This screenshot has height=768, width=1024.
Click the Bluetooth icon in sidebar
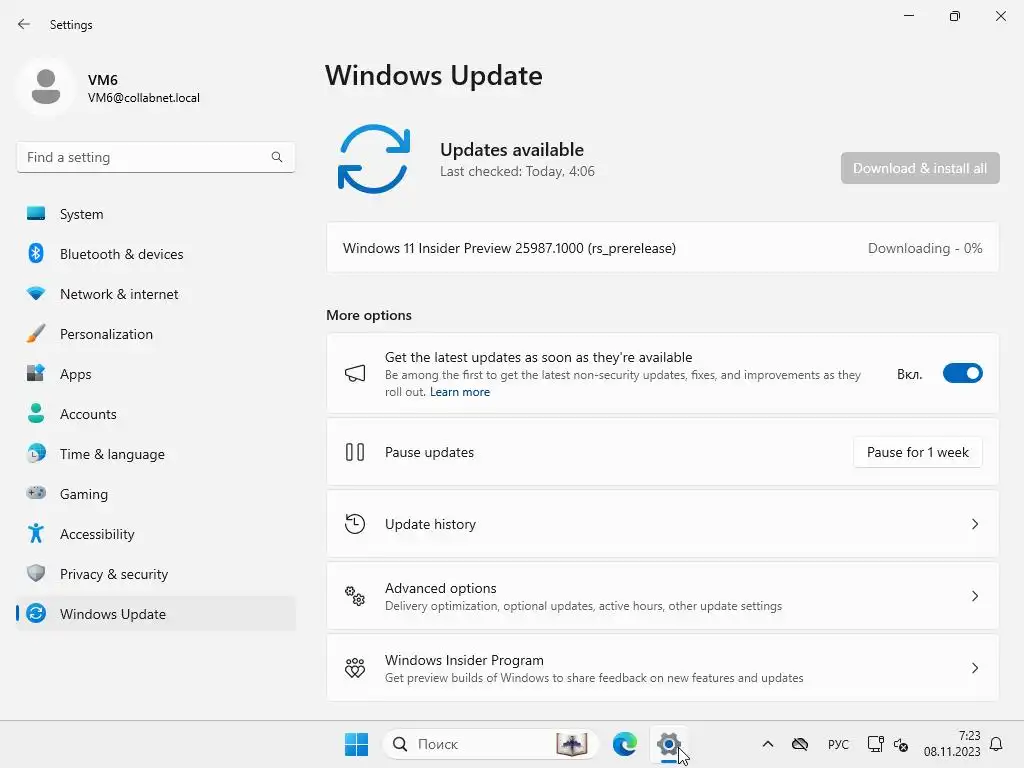click(x=36, y=253)
